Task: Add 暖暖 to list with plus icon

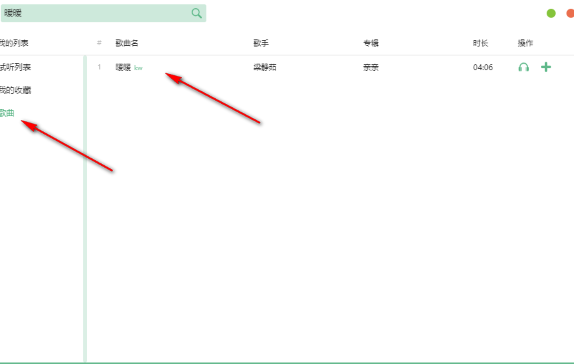Action: click(x=546, y=67)
